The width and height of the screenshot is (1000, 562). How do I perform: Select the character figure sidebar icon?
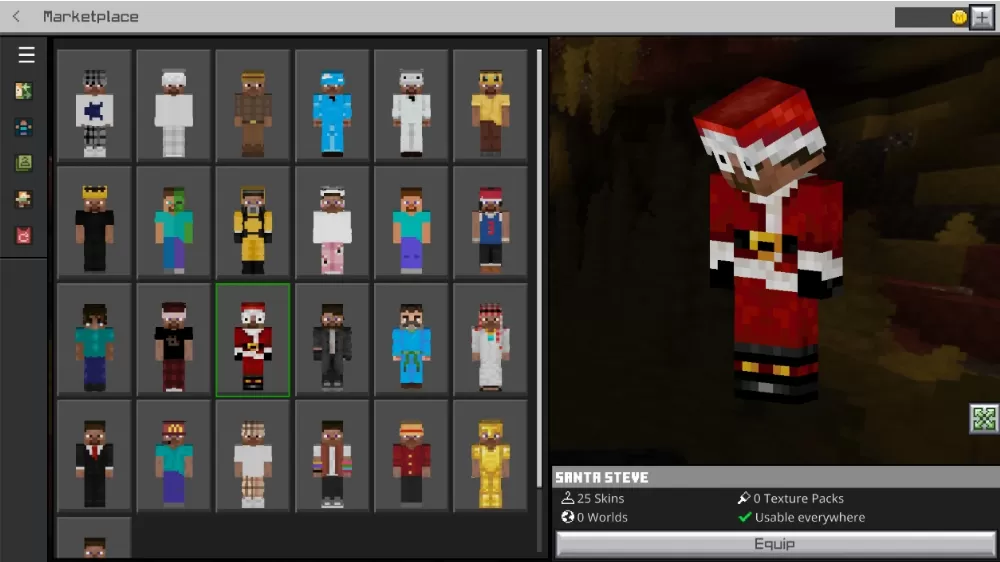[x=24, y=199]
